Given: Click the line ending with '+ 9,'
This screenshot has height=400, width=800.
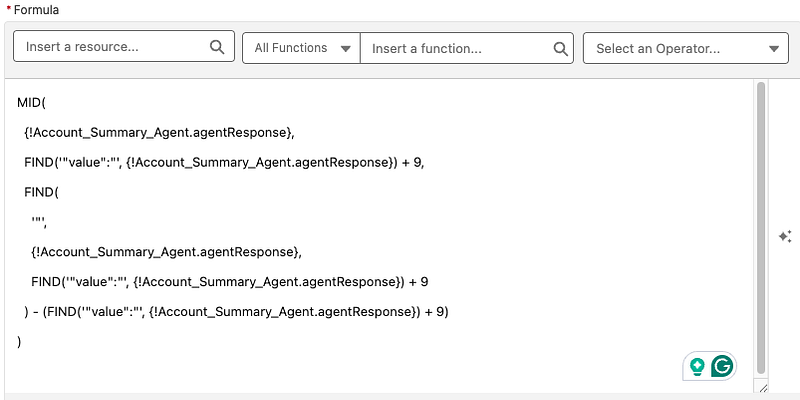Looking at the screenshot, I should coord(224,163).
